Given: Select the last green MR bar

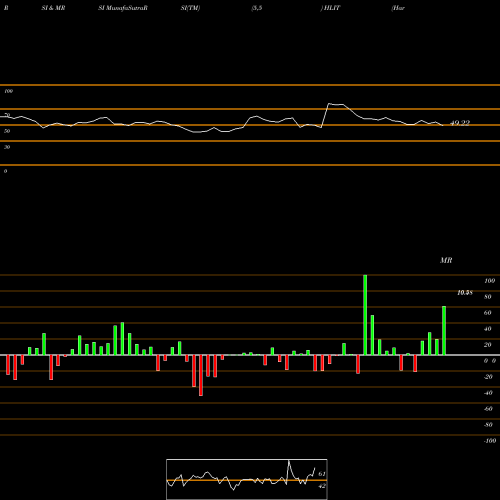Looking at the screenshot, I should pos(444,330).
